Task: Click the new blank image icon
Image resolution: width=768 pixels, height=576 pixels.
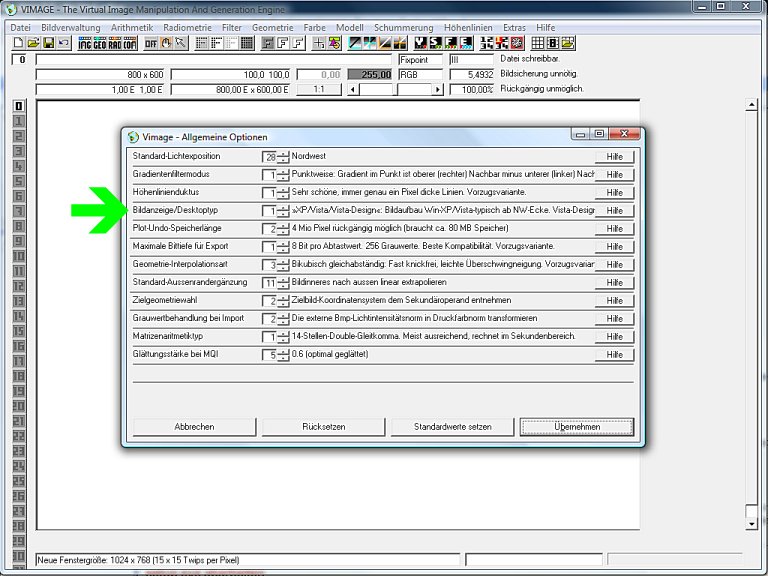Action: coord(18,43)
